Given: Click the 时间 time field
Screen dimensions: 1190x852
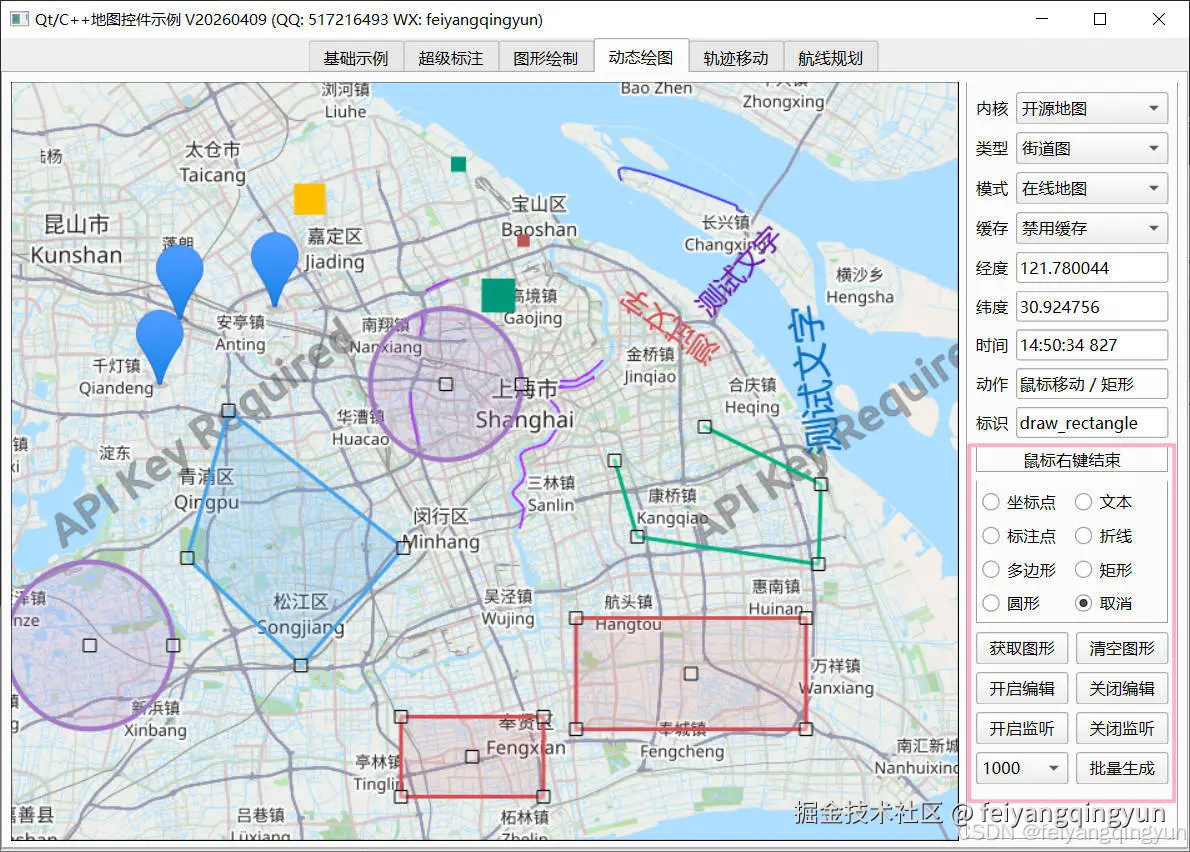Looking at the screenshot, I should point(1091,345).
